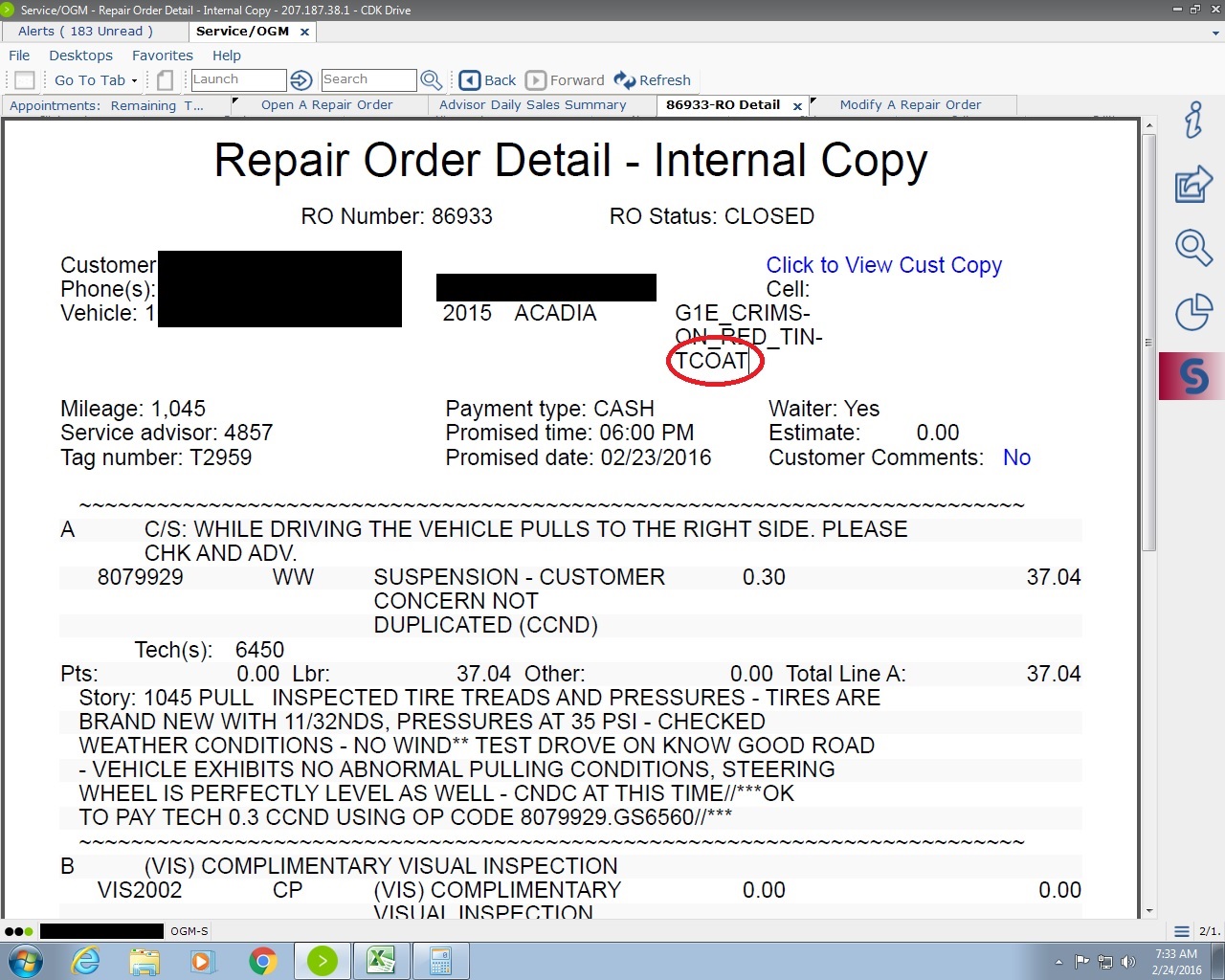This screenshot has height=980, width=1225.
Task: Open the Favorites menu
Action: (162, 56)
